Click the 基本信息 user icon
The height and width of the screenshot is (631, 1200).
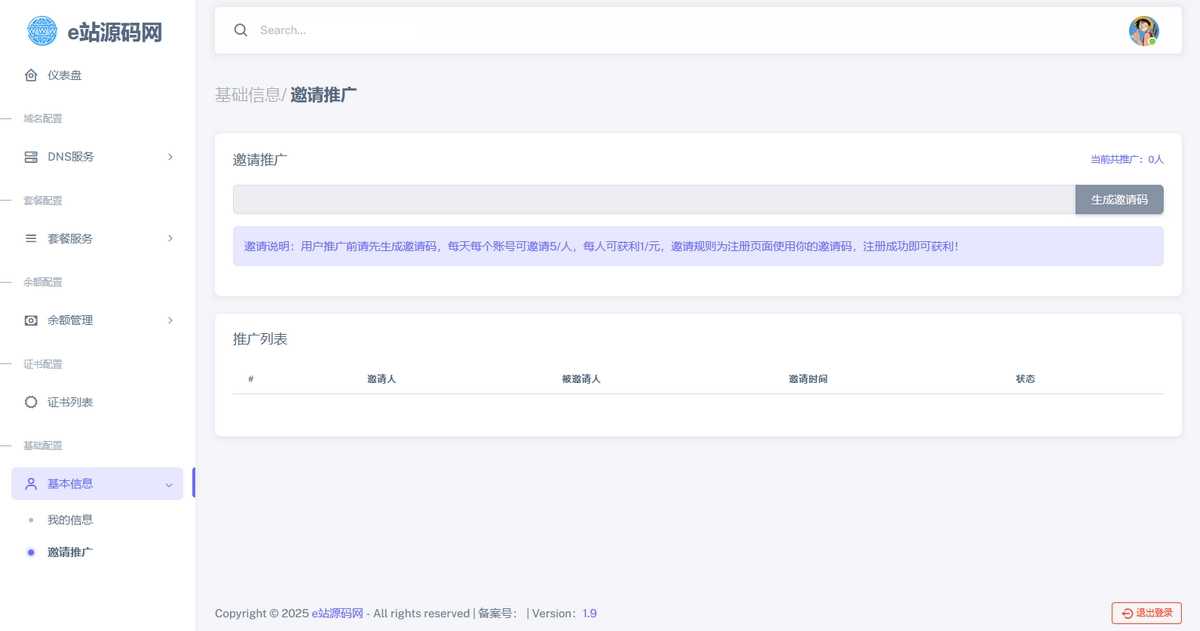click(31, 484)
